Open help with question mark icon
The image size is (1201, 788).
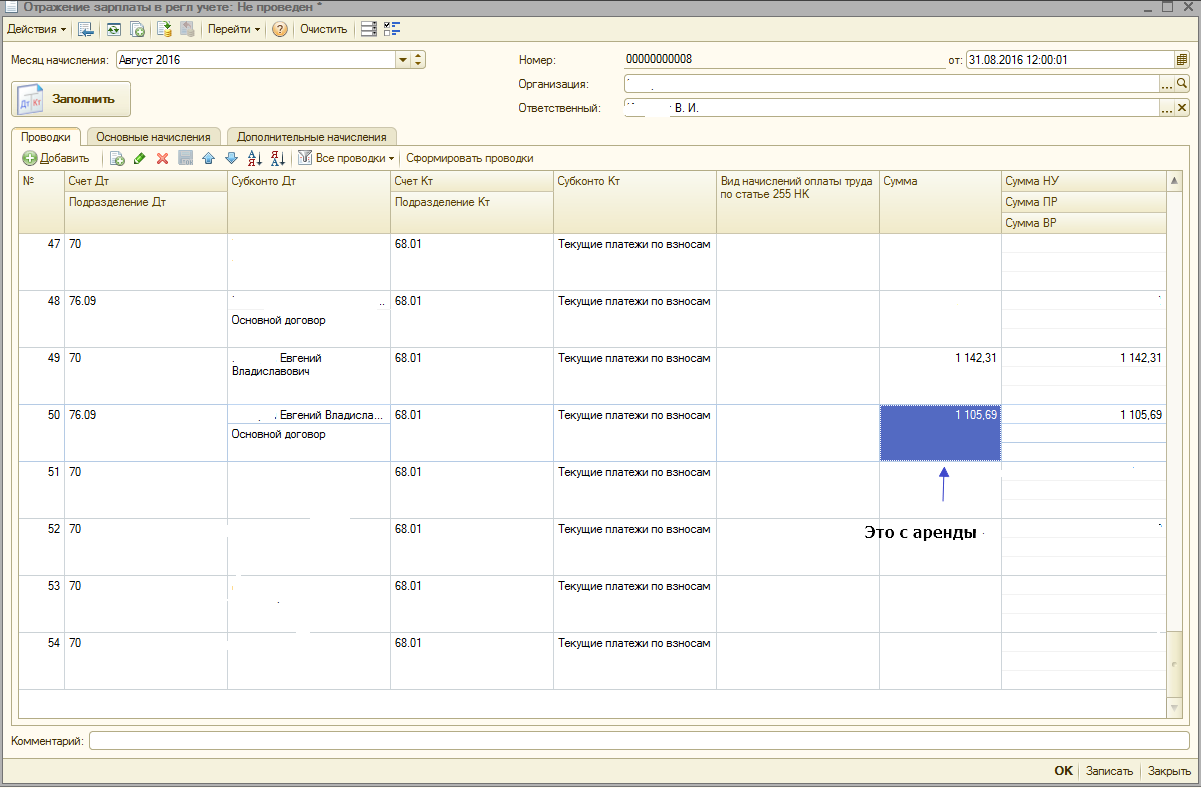280,29
